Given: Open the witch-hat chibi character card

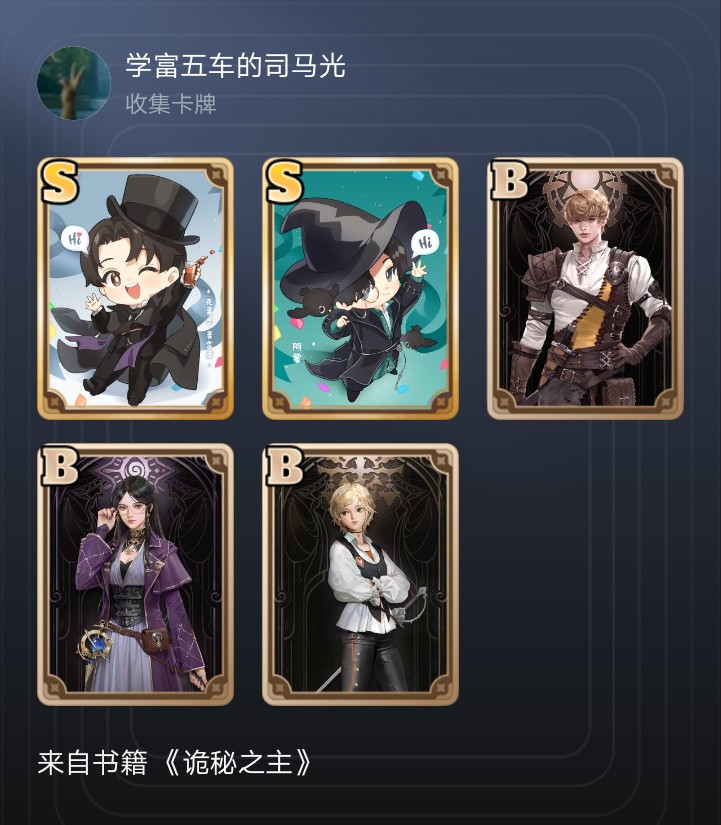Looking at the screenshot, I should [360, 288].
